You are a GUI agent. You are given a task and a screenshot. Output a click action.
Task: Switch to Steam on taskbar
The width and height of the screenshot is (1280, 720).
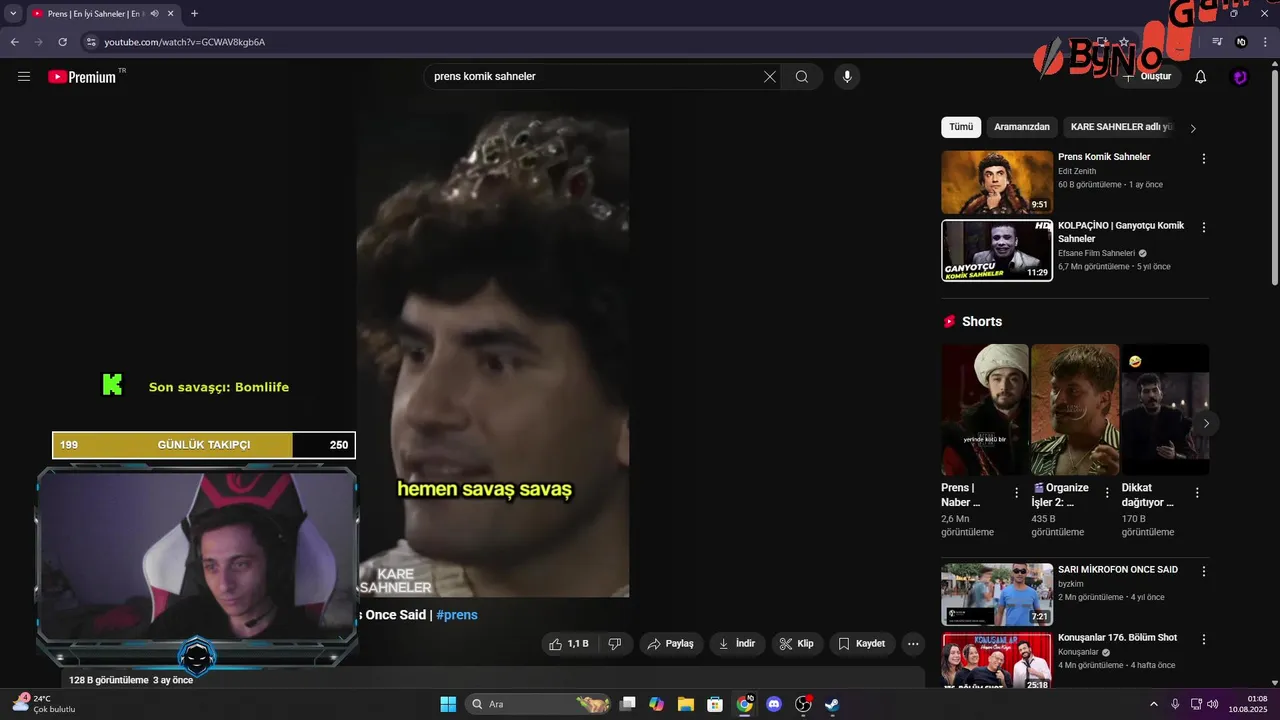click(x=832, y=704)
